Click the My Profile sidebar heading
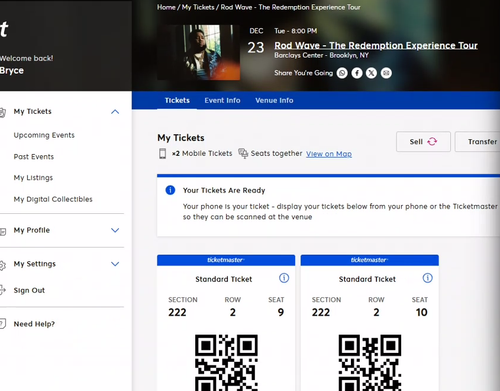The height and width of the screenshot is (391, 500). (x=32, y=230)
